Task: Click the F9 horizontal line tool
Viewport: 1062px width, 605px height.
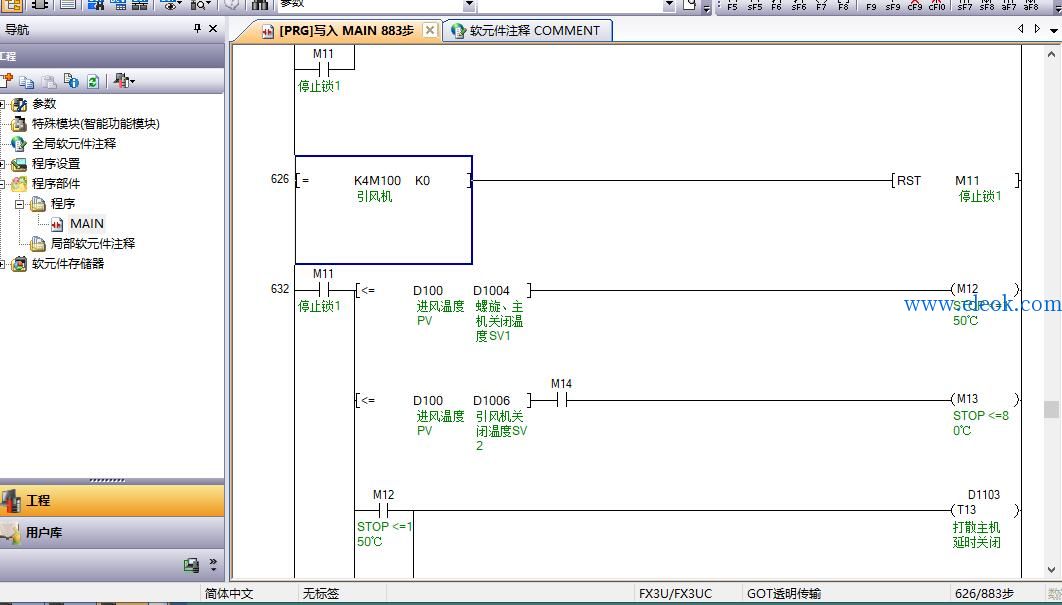Action: 871,5
